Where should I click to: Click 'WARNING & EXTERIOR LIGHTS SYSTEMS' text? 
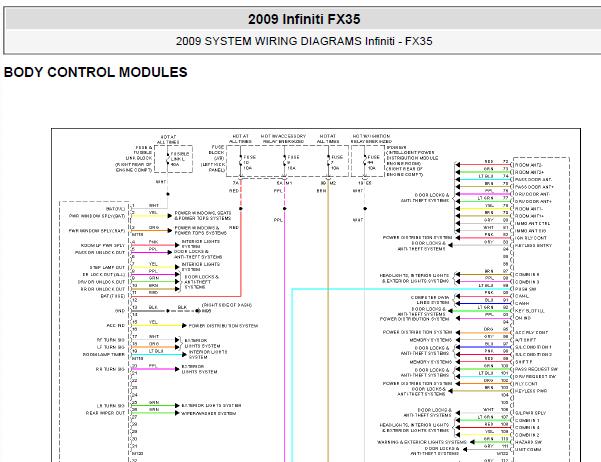[422, 442]
